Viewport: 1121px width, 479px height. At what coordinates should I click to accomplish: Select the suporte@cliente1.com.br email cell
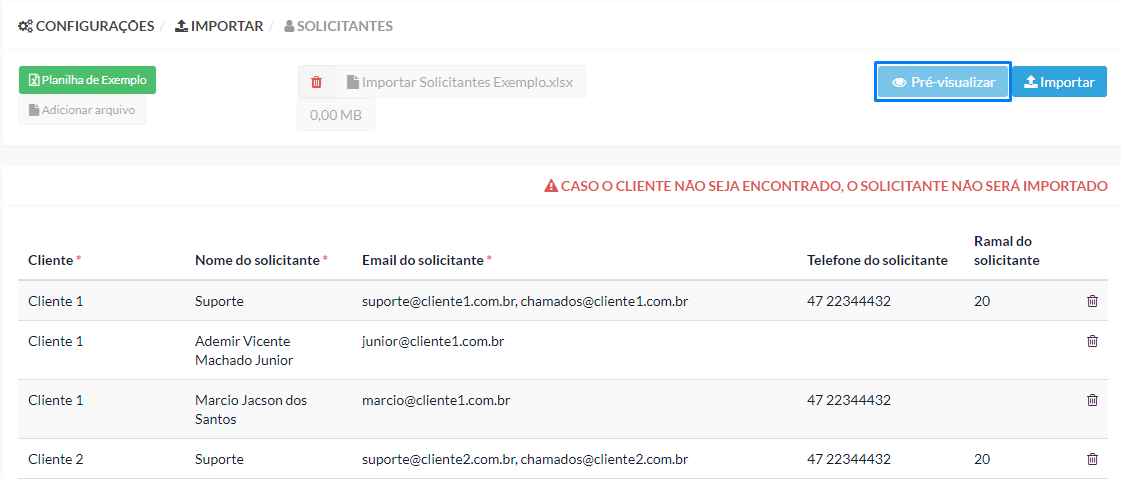point(525,301)
